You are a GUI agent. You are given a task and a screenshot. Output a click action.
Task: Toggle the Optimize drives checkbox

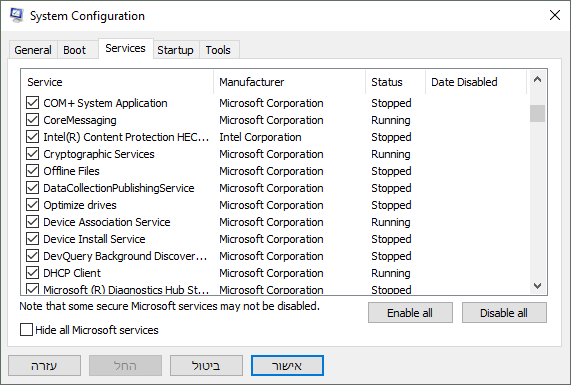(32, 205)
